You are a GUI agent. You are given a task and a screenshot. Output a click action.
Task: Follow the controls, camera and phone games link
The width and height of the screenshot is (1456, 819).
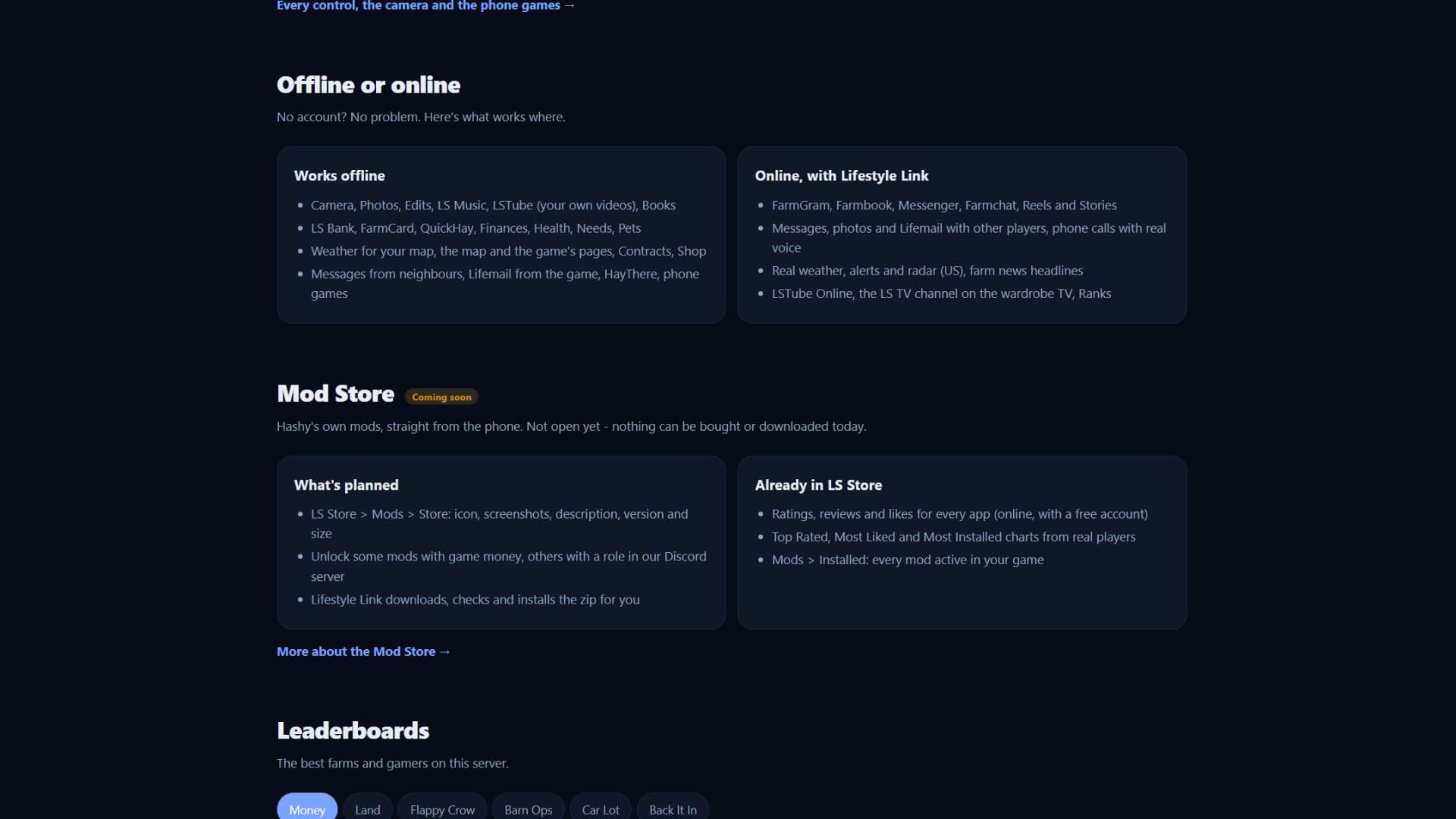[425, 5]
